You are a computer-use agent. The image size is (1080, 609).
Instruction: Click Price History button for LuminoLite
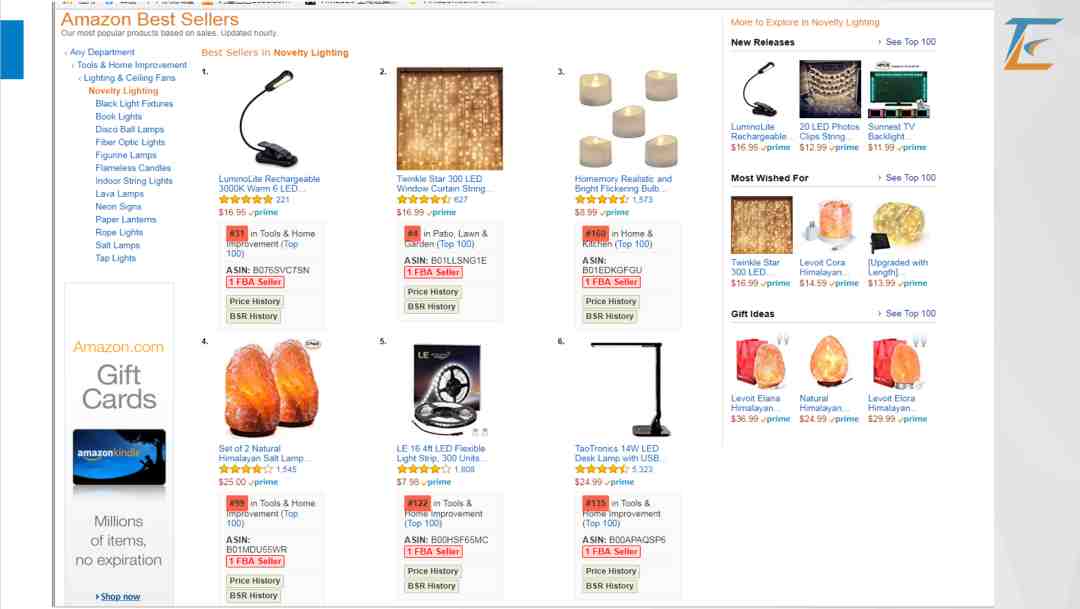click(254, 301)
